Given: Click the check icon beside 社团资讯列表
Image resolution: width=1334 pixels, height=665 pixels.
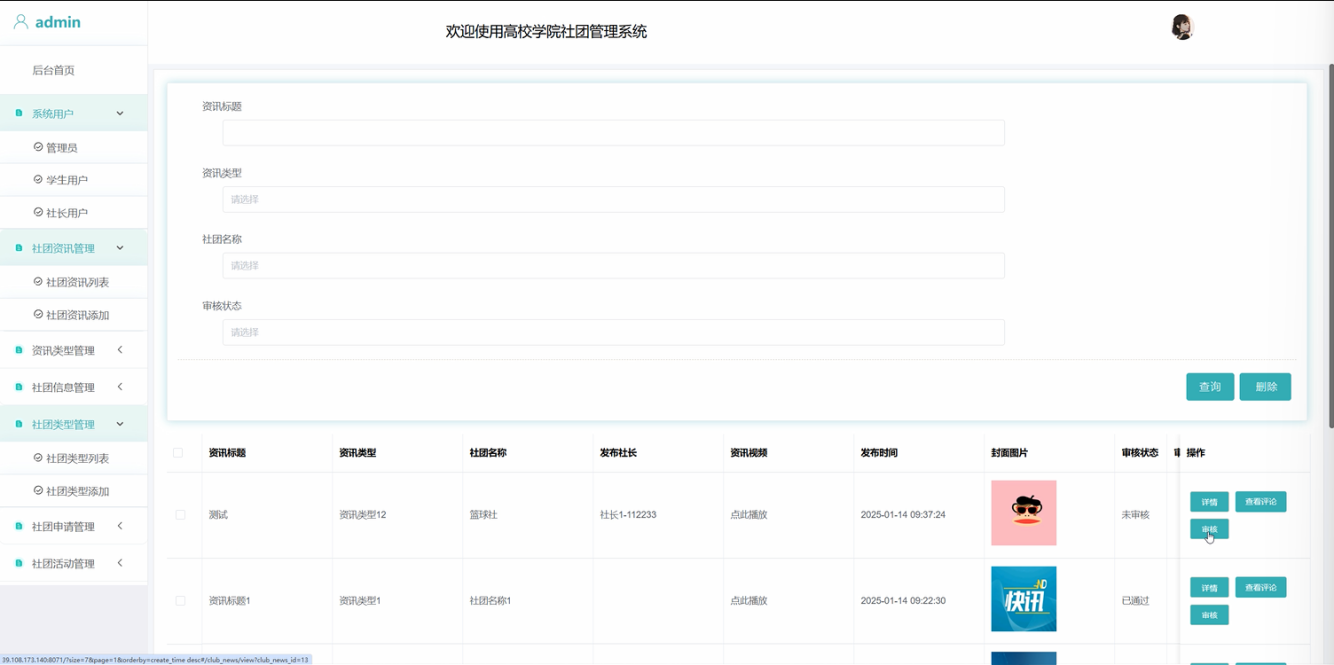Looking at the screenshot, I should [38, 282].
